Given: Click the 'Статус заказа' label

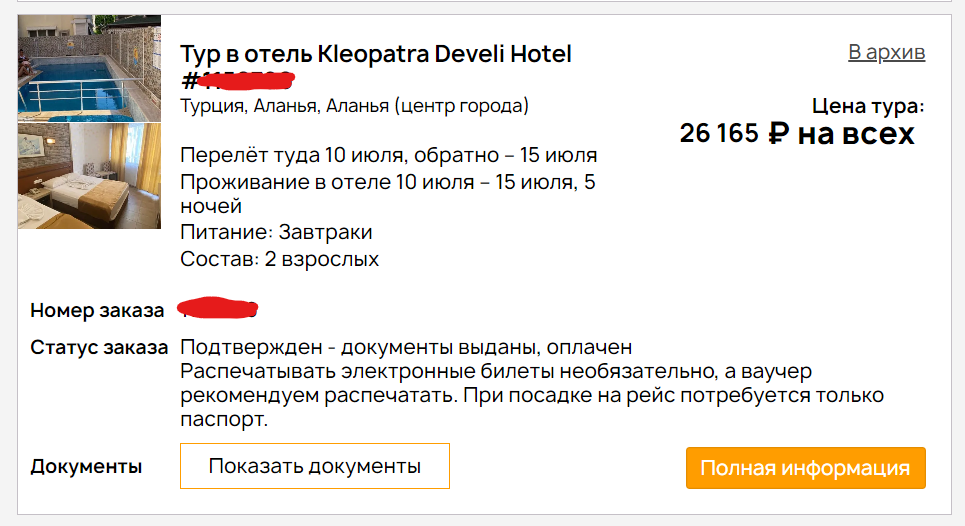Looking at the screenshot, I should click(100, 348).
